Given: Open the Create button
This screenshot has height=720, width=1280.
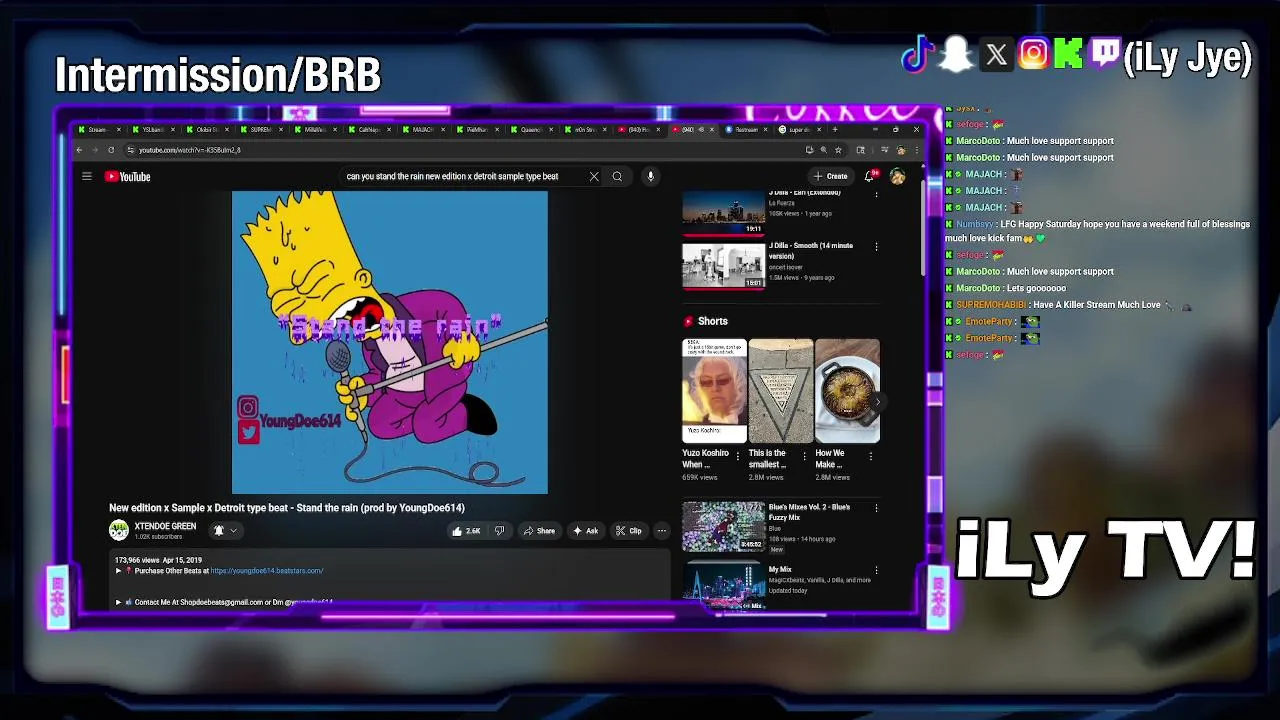Looking at the screenshot, I should click(x=831, y=176).
